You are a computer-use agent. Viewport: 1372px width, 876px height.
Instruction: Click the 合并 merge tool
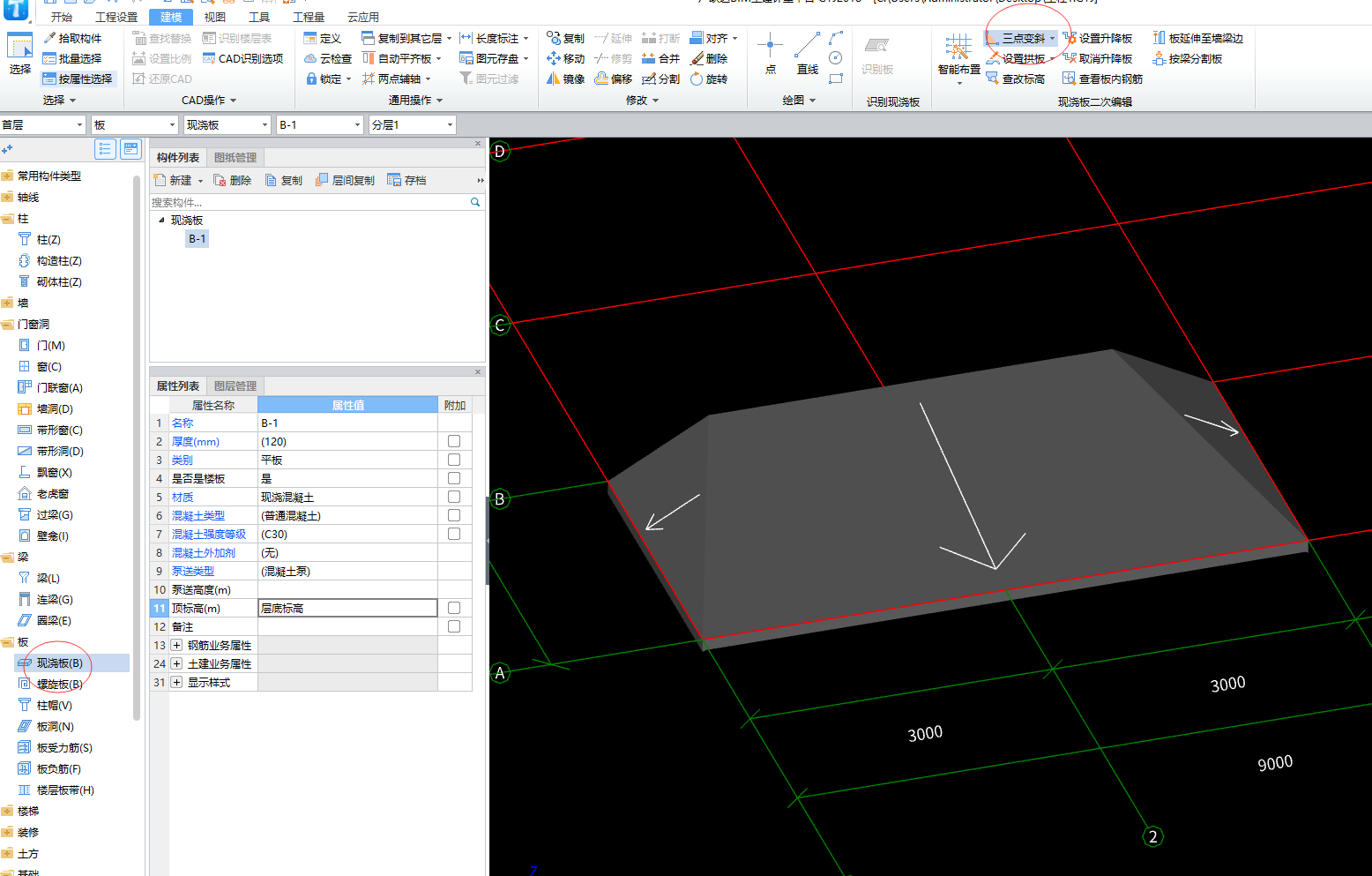pyautogui.click(x=661, y=58)
